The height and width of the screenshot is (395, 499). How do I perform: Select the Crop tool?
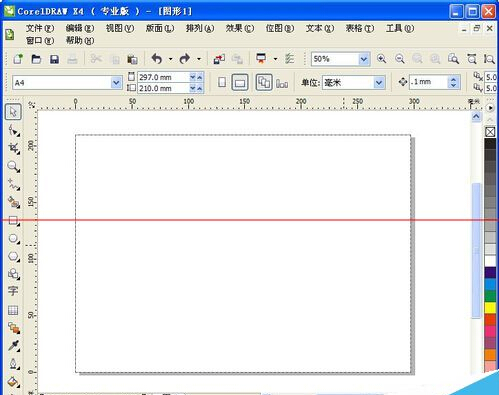(13, 148)
